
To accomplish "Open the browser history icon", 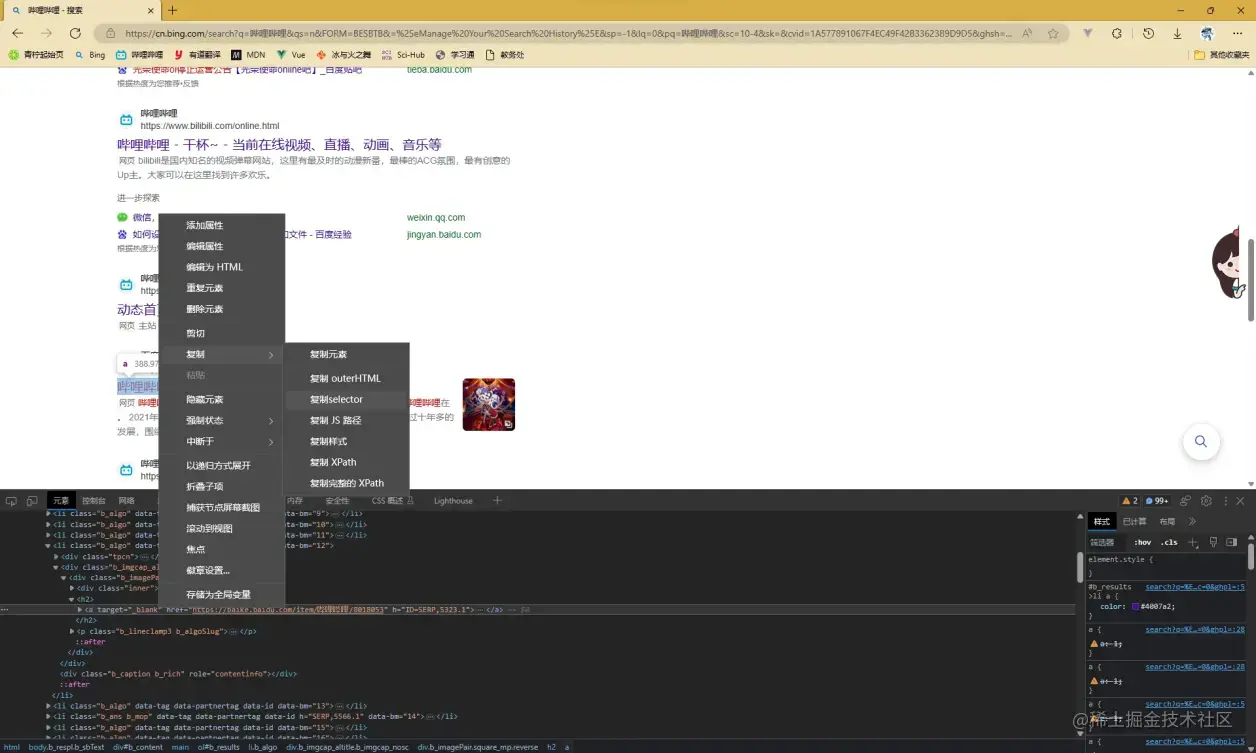I will (x=1148, y=33).
